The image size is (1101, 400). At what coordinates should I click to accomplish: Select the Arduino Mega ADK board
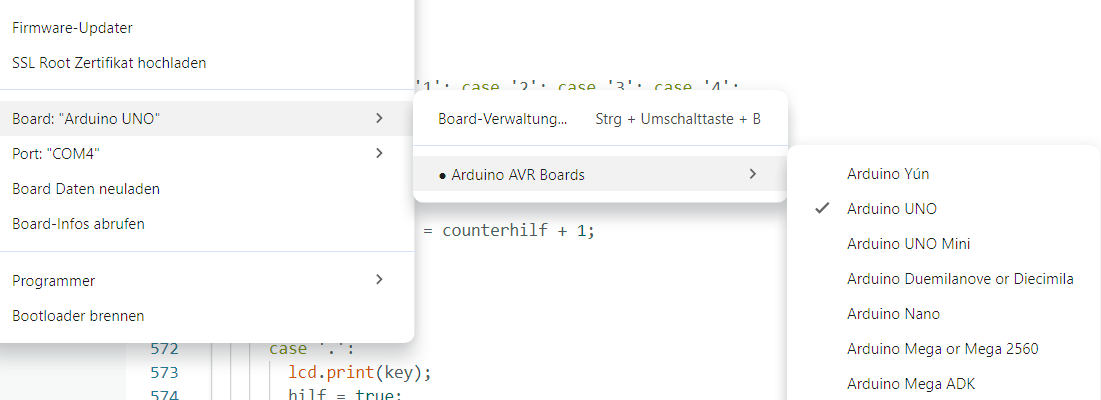944,383
